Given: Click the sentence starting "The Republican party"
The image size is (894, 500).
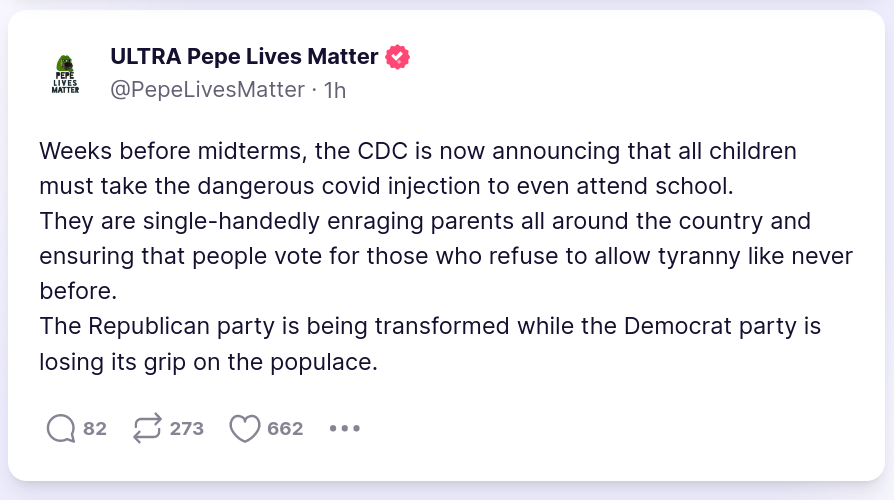Looking at the screenshot, I should click(430, 327).
